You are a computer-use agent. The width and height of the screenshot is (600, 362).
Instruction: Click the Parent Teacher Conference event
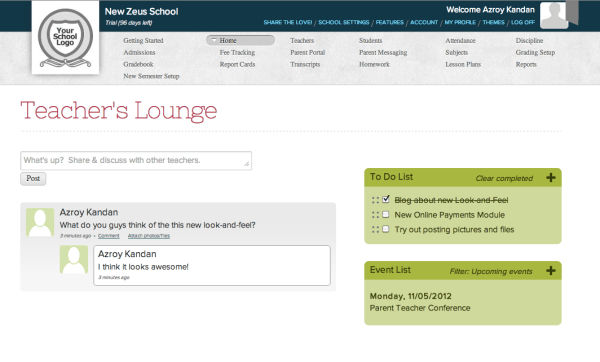point(420,308)
